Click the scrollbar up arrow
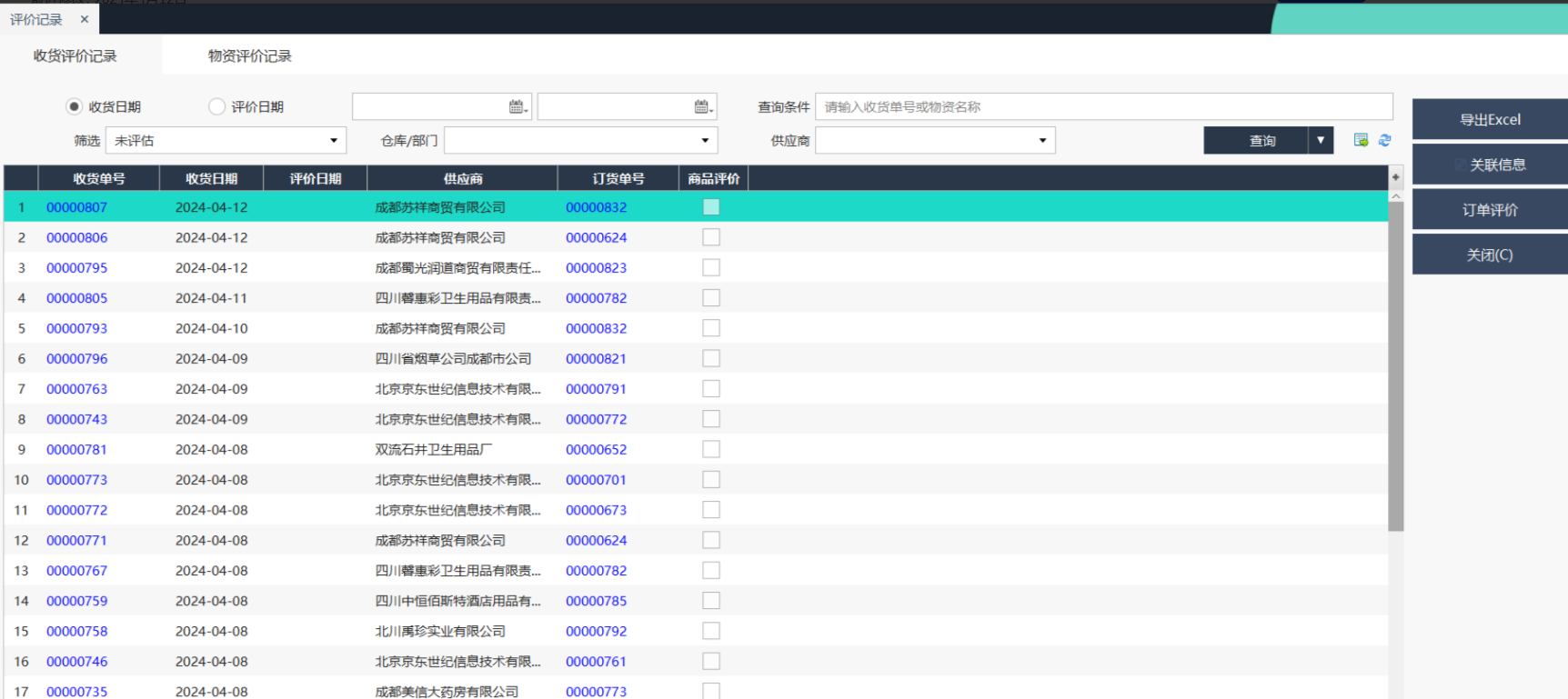The height and width of the screenshot is (699, 1568). (1395, 196)
